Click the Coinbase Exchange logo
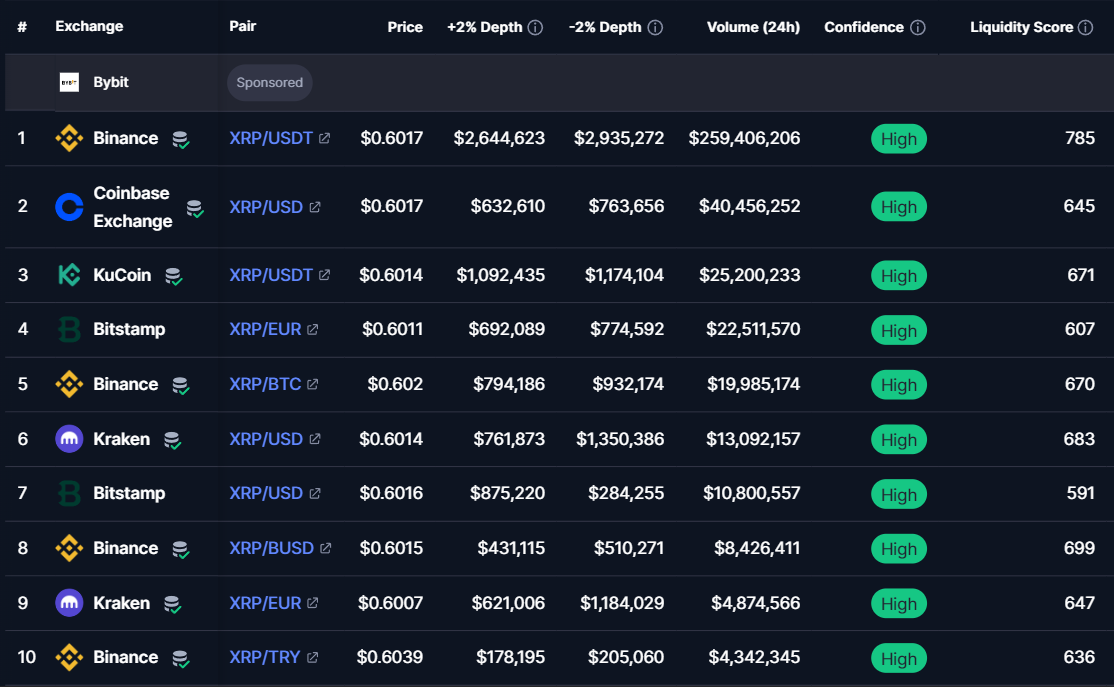Viewport: 1114px width, 687px height. click(x=69, y=207)
